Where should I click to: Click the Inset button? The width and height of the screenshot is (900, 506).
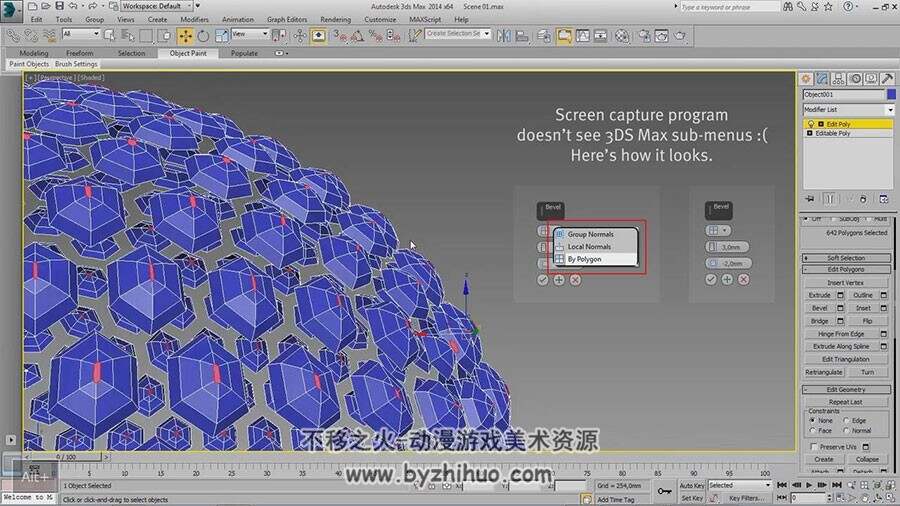click(863, 308)
